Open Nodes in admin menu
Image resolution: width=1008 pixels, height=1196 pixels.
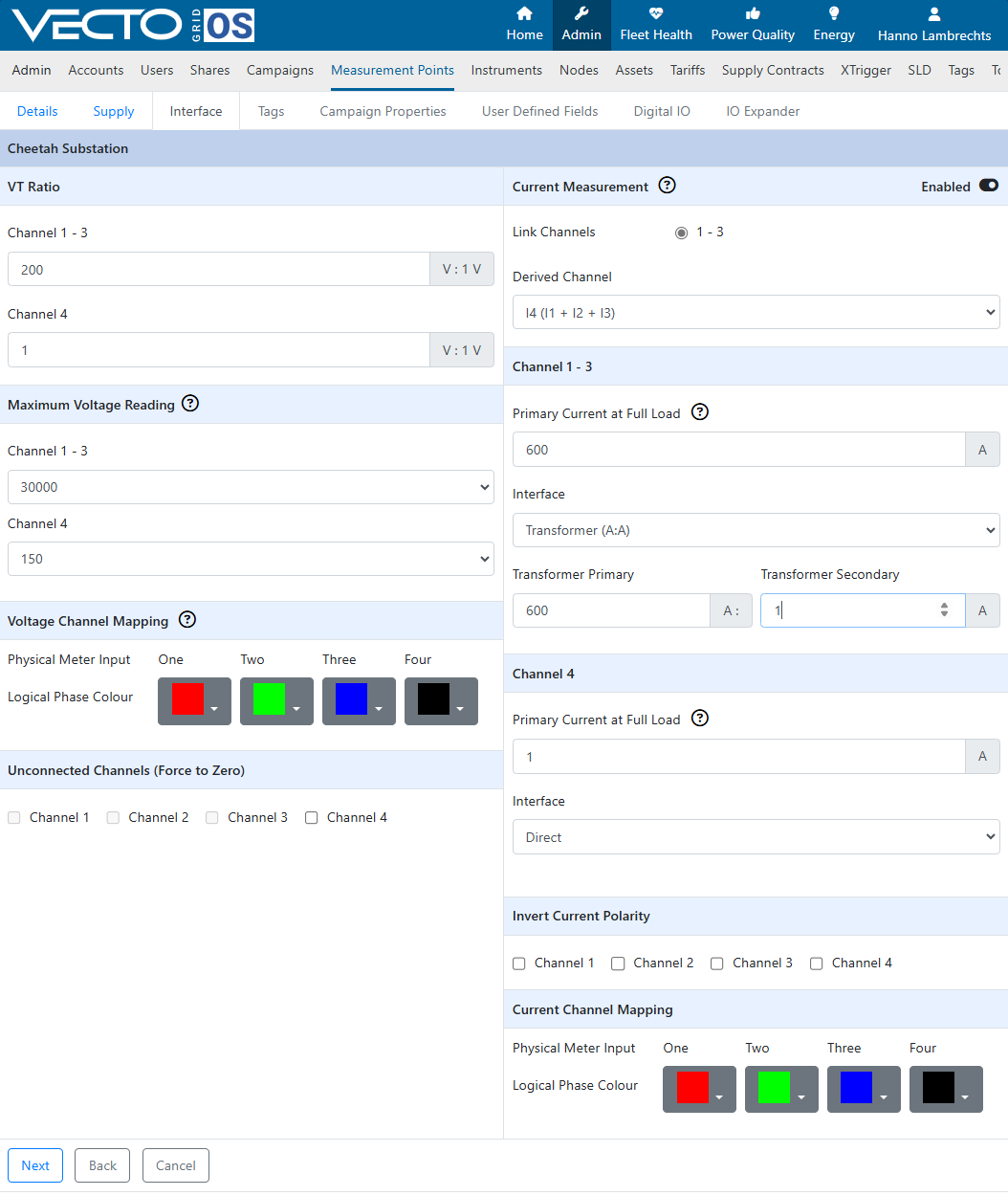579,70
